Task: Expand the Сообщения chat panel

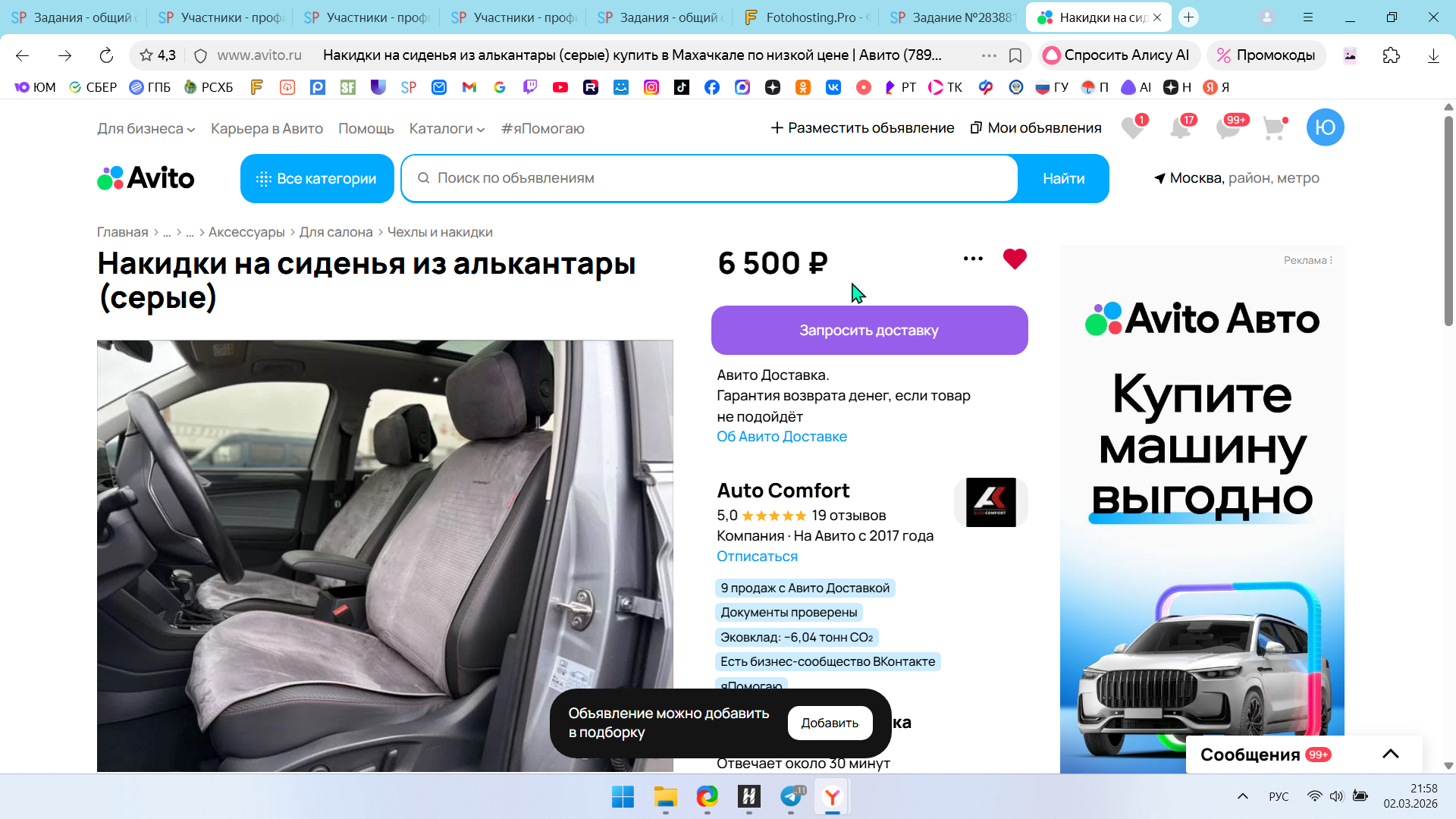Action: [x=1390, y=754]
